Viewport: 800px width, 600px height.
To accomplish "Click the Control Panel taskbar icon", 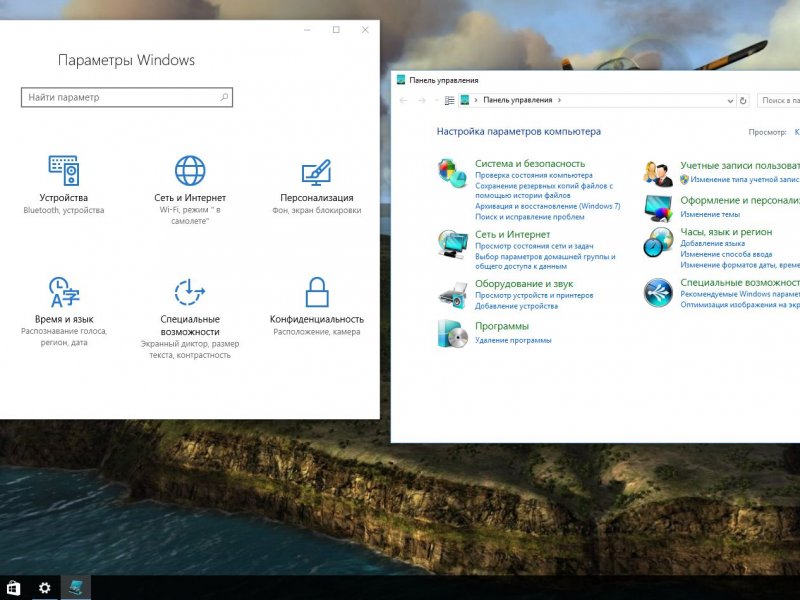I will [x=76, y=588].
